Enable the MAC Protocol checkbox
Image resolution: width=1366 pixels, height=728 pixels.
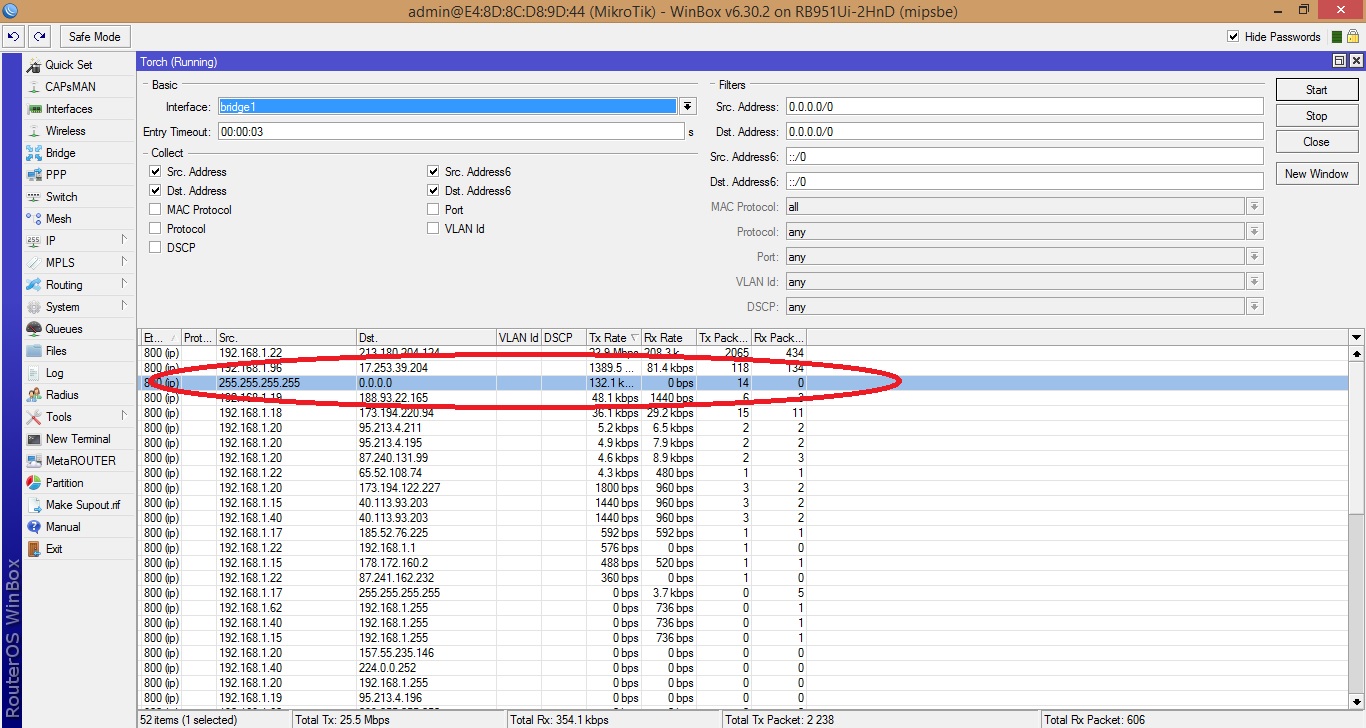click(155, 210)
